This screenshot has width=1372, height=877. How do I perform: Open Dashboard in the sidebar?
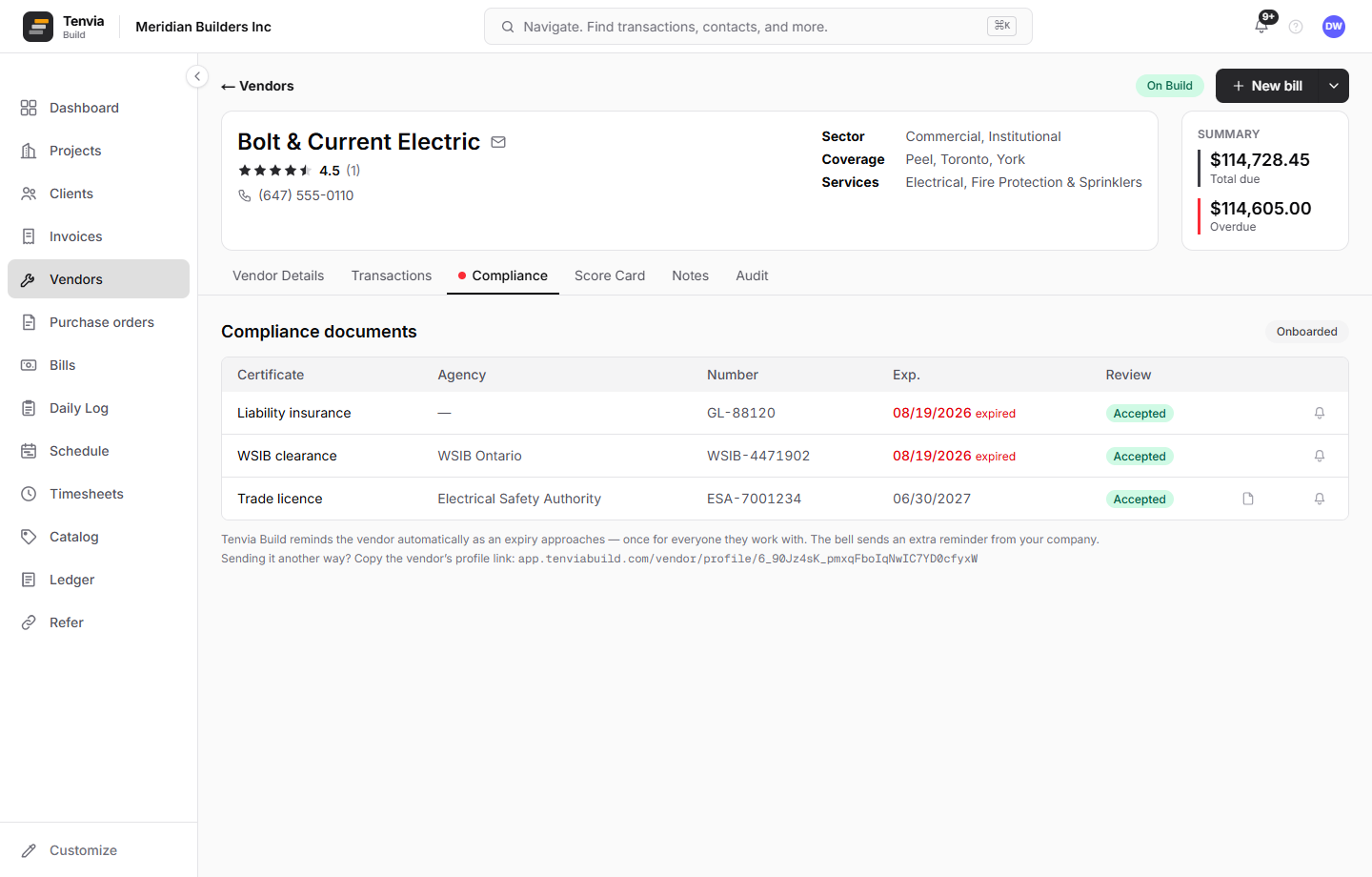pos(98,108)
